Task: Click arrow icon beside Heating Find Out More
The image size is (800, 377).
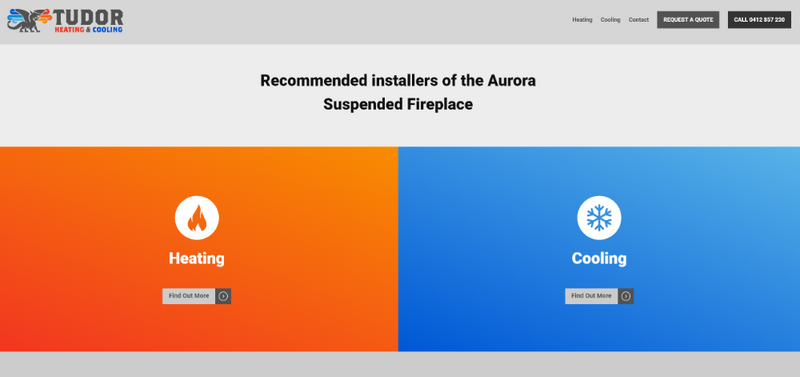Action: click(x=223, y=296)
